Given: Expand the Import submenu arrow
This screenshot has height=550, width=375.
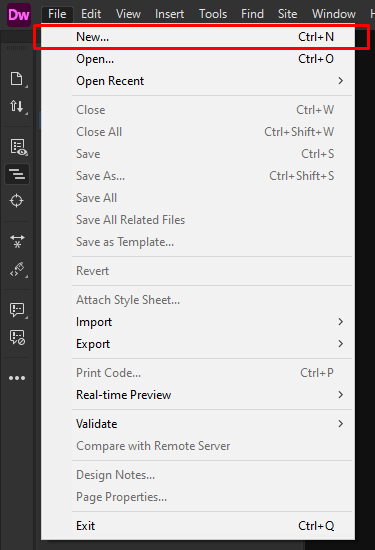Looking at the screenshot, I should pos(340,322).
